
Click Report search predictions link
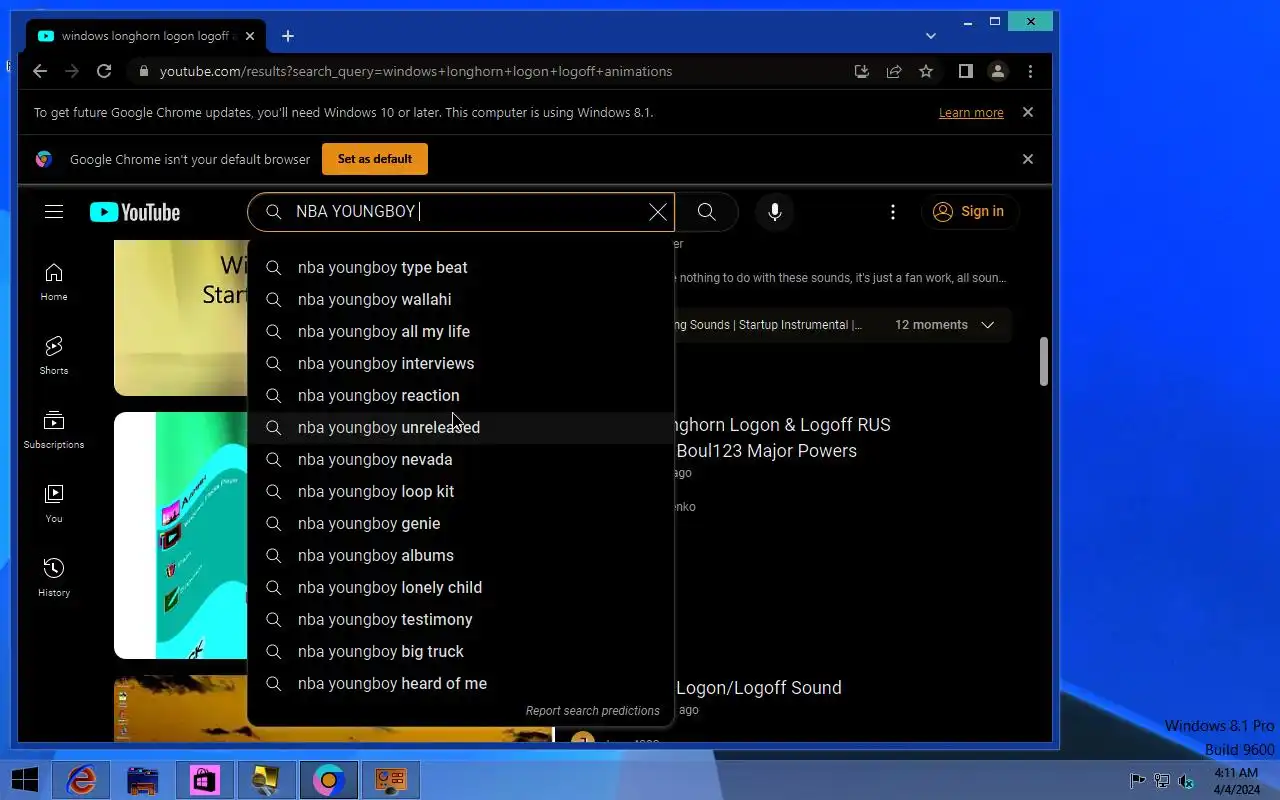593,711
